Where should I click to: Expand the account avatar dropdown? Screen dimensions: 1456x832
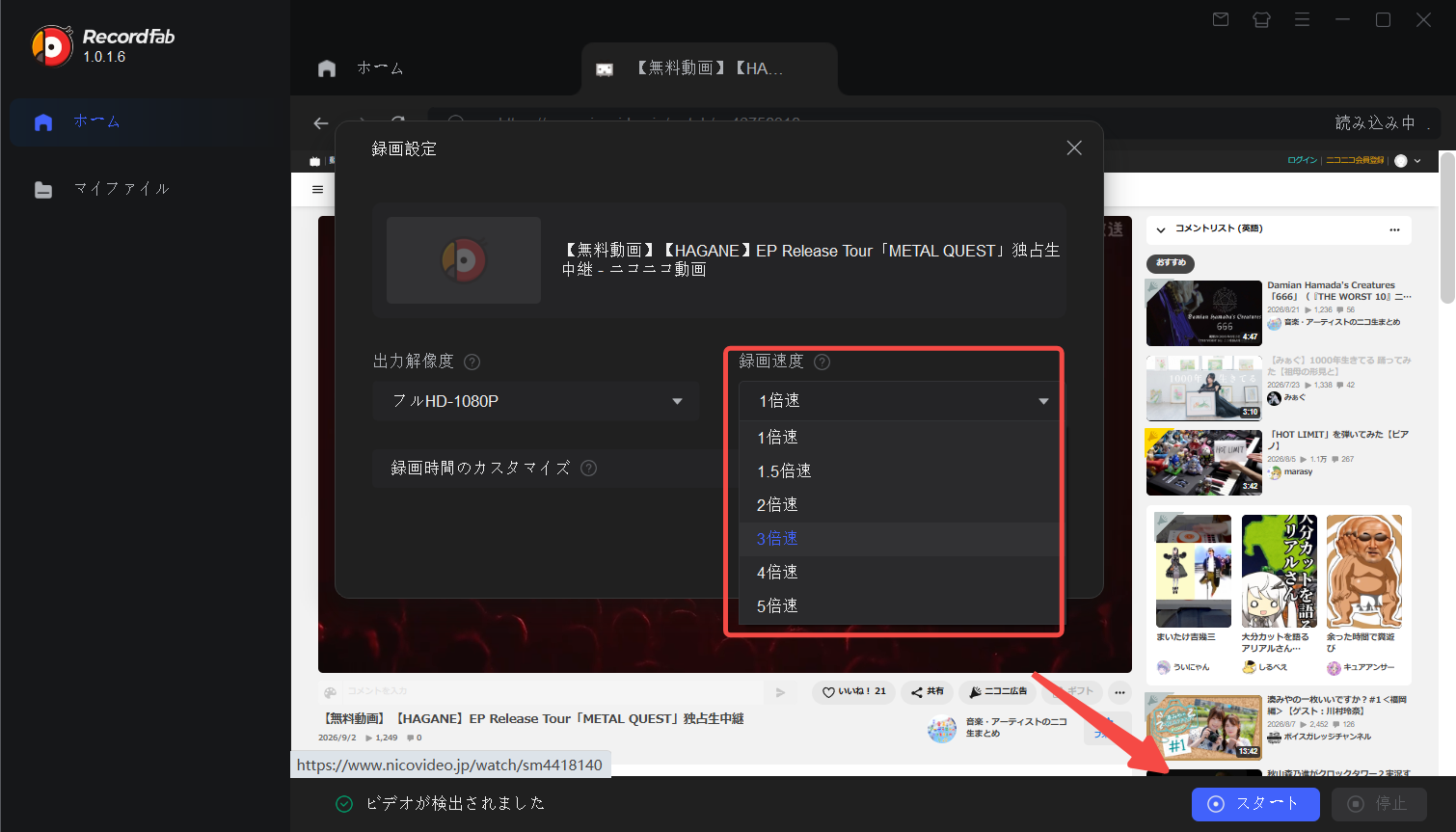point(1408,161)
